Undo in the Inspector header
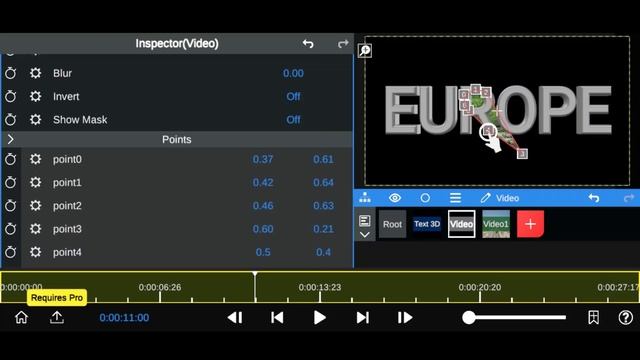Viewport: 640px width, 360px height. [308, 43]
